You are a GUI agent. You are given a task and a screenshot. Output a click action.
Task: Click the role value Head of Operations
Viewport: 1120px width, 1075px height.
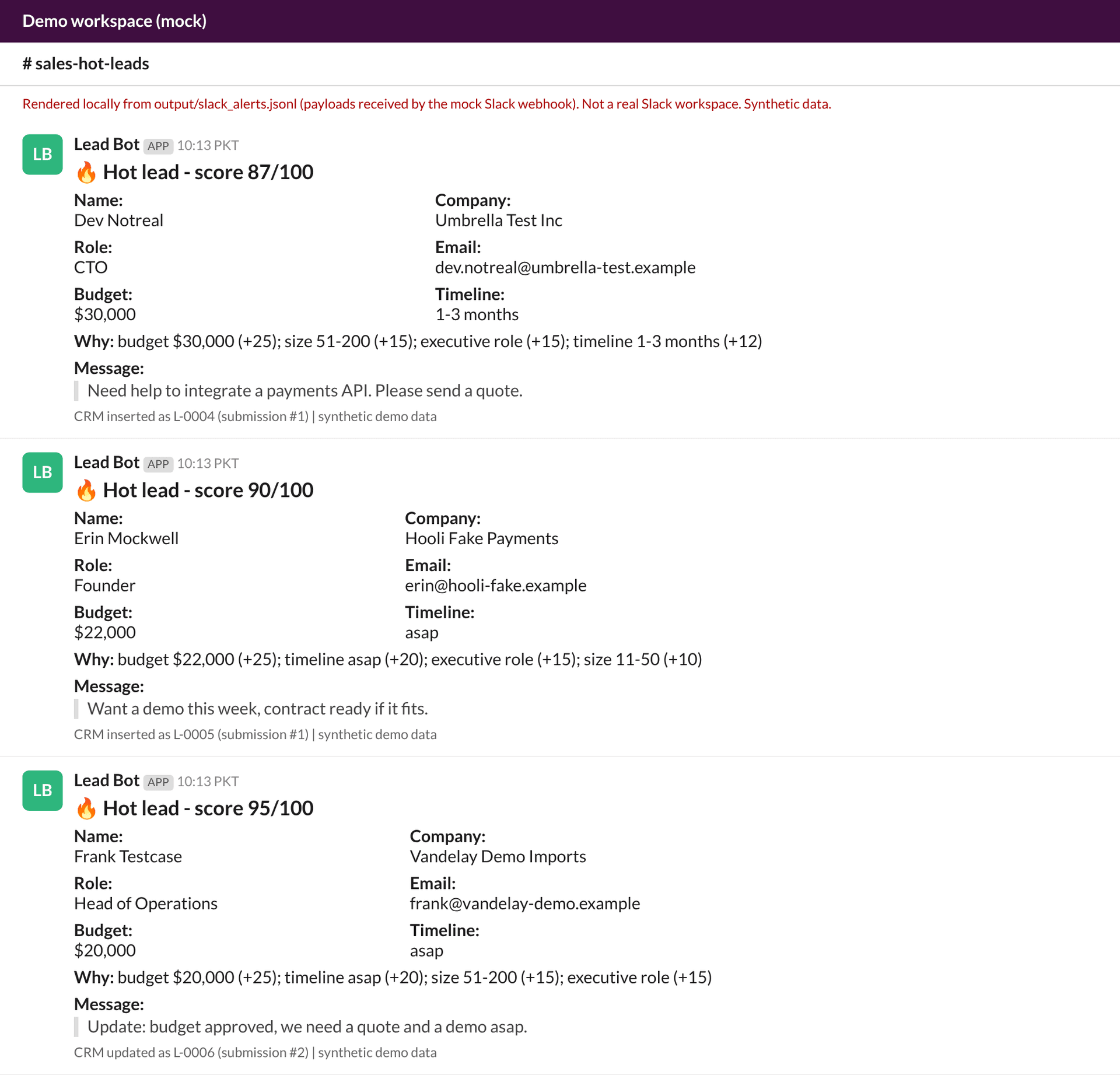[x=146, y=903]
